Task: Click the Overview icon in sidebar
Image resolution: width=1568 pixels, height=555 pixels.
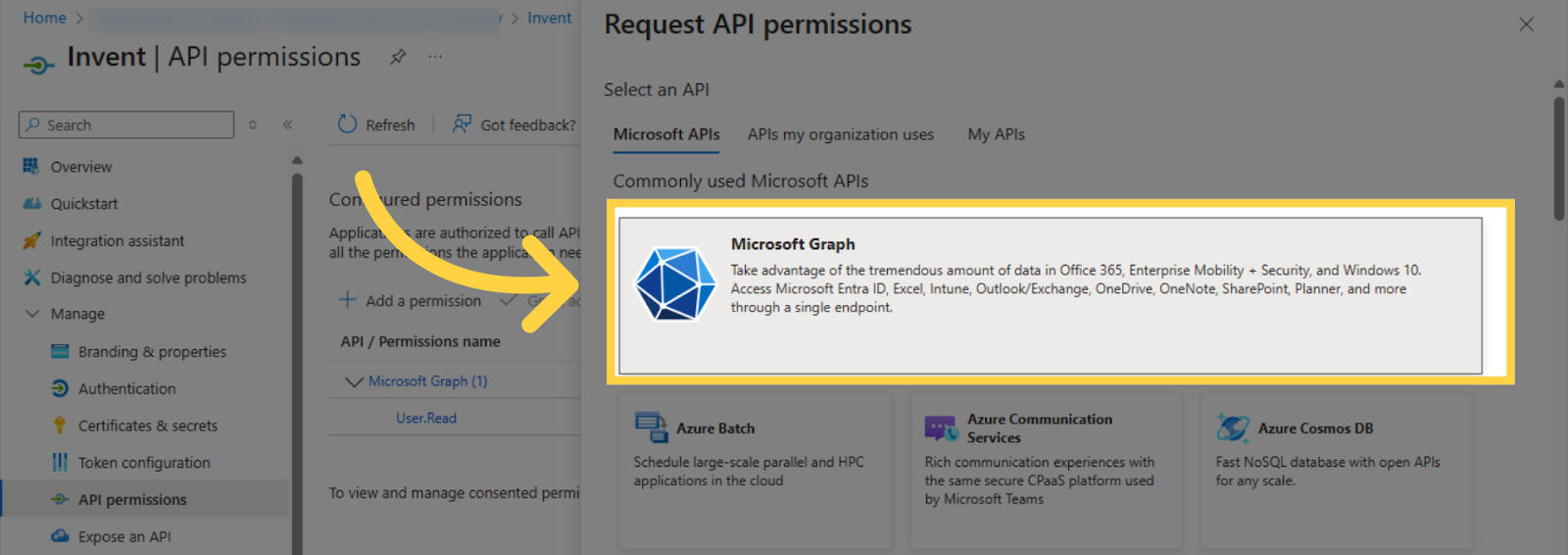Action: tap(31, 167)
